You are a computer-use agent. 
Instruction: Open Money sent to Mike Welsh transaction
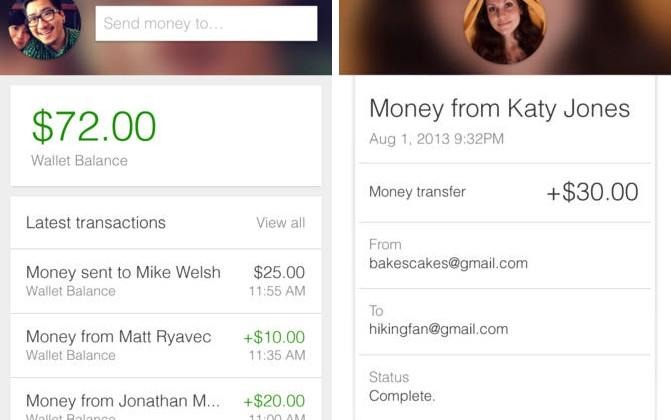click(166, 281)
